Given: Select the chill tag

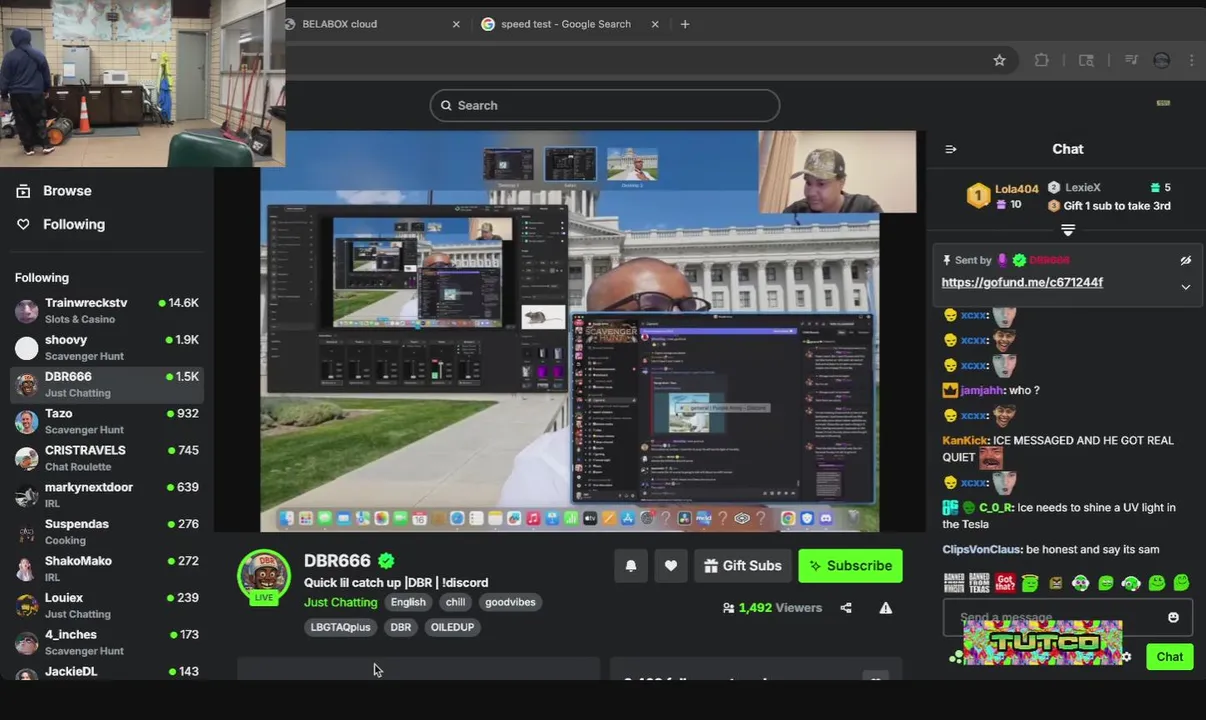Looking at the screenshot, I should coord(455,602).
